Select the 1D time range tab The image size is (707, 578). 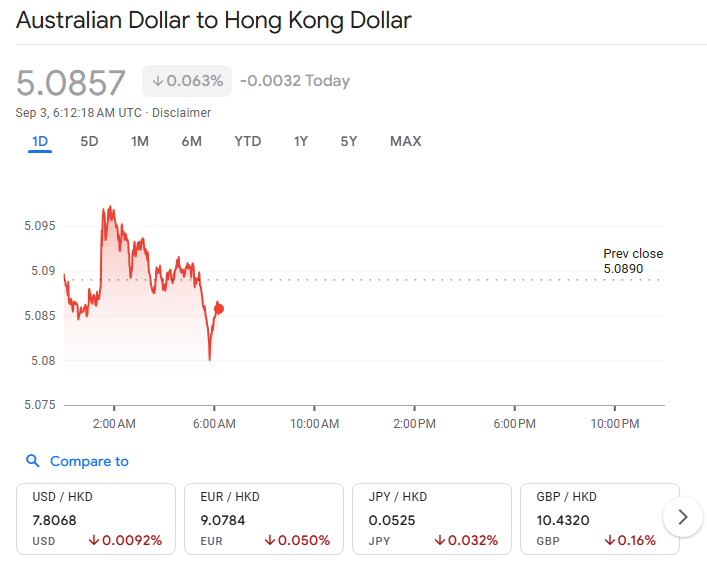[40, 141]
